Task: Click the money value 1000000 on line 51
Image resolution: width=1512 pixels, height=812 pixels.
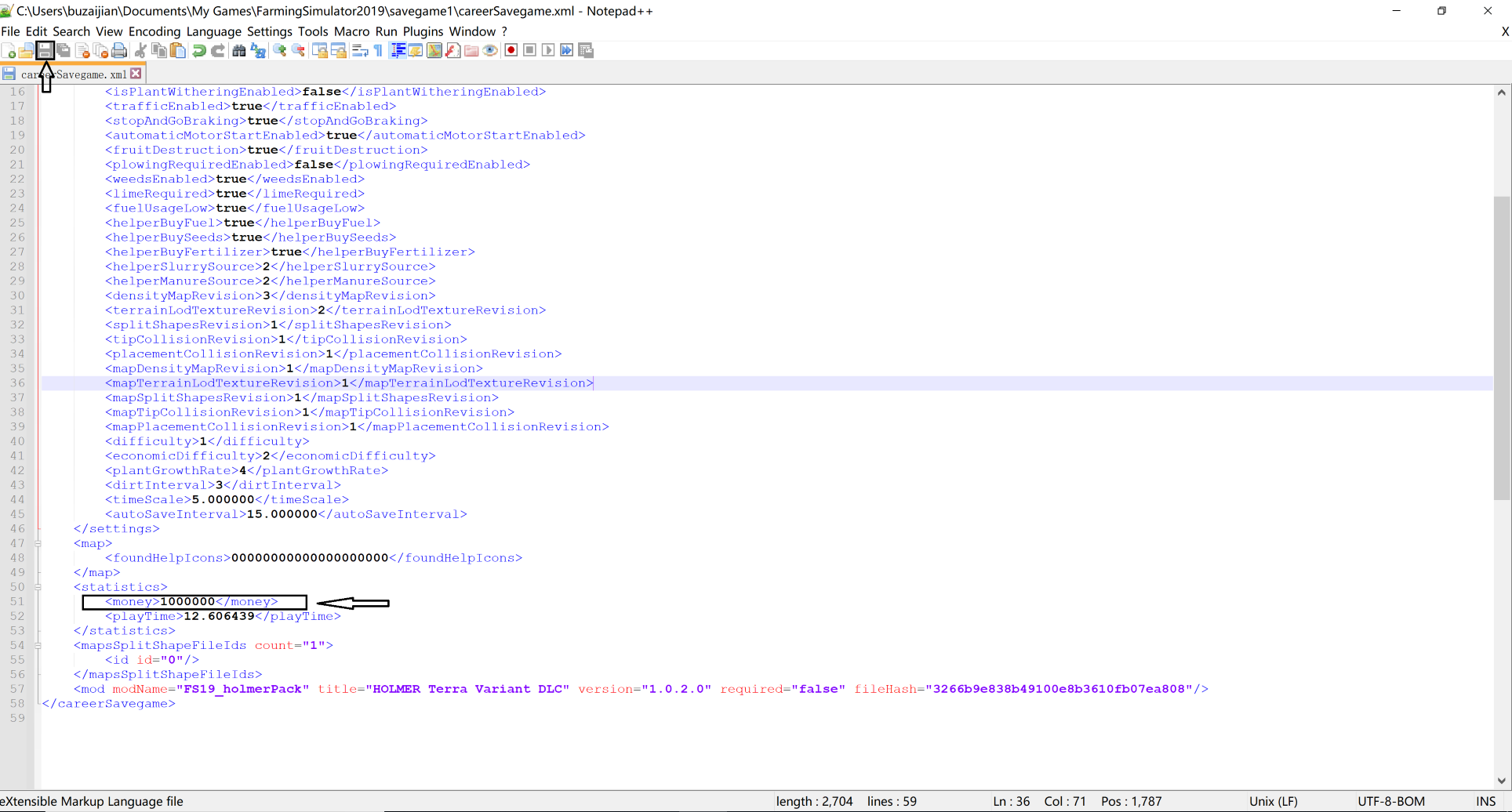Action: [x=187, y=602]
